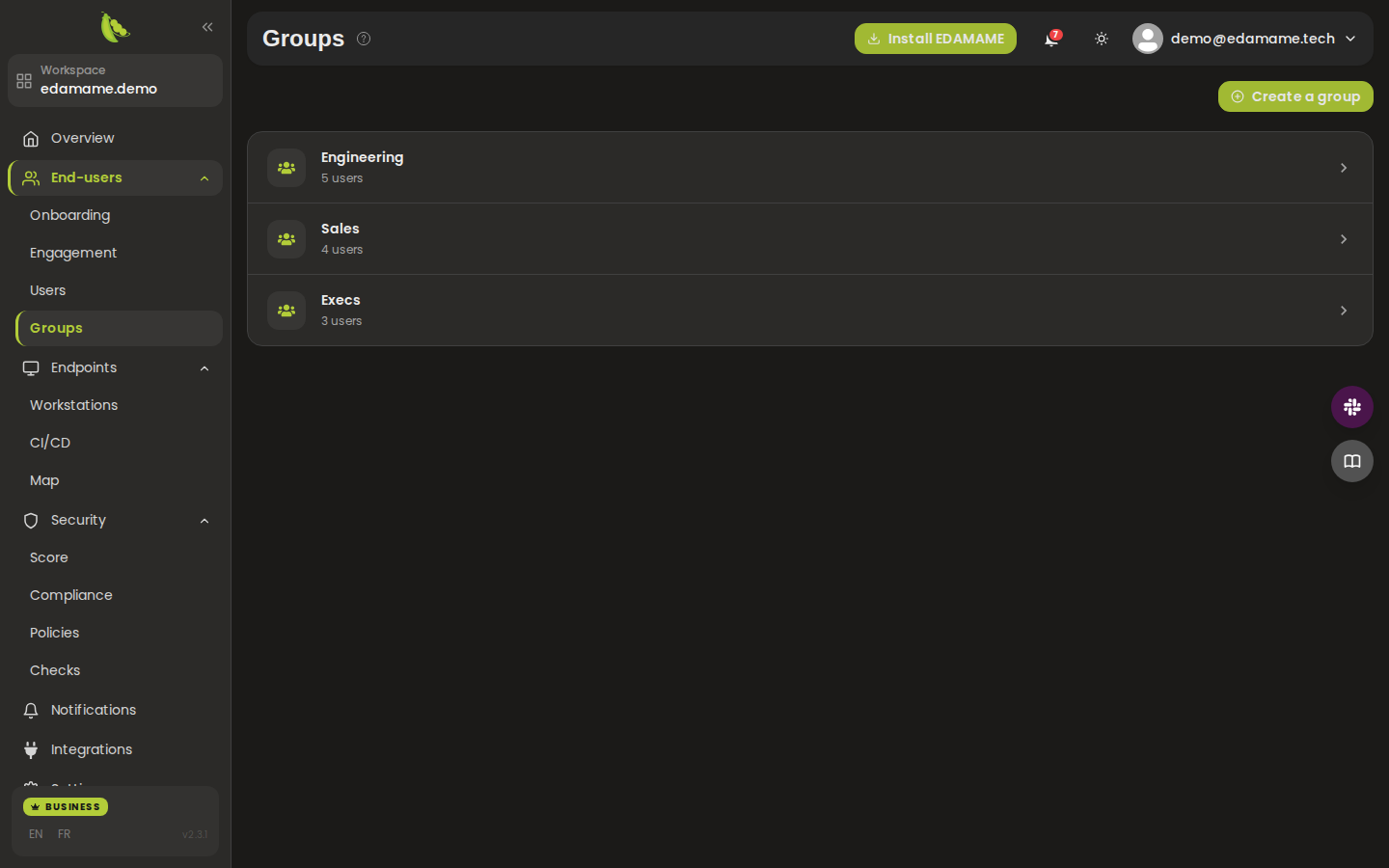Image resolution: width=1389 pixels, height=868 pixels.
Task: Click the Security shield icon
Action: 31,521
